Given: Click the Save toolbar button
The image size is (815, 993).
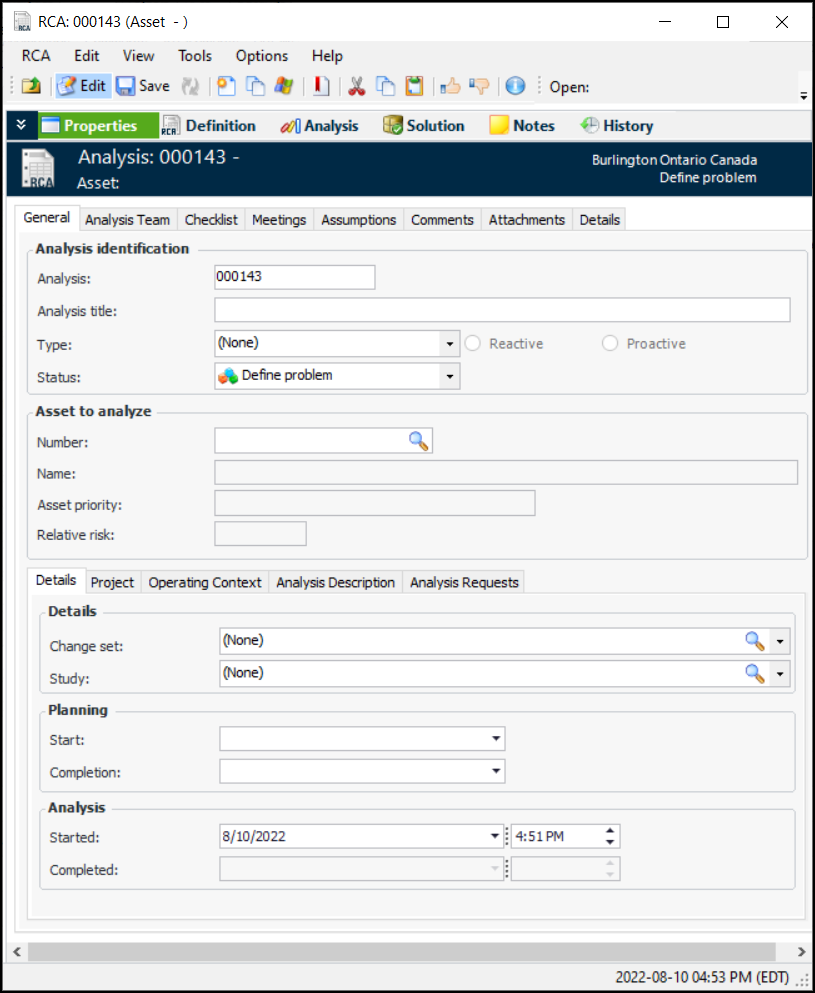Looking at the screenshot, I should 143,86.
